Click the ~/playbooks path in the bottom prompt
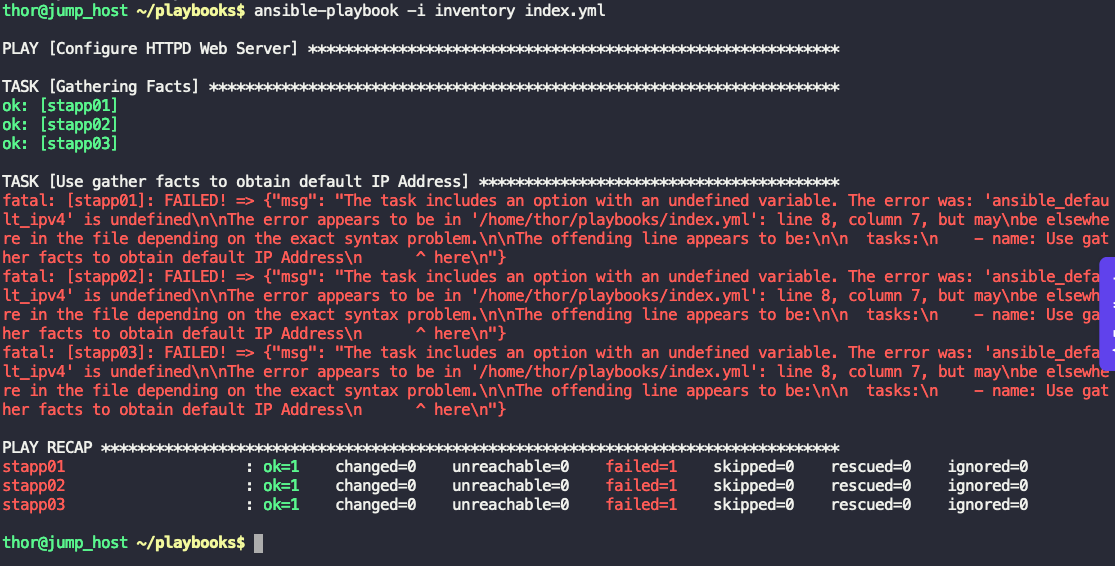Screen dimensions: 1115x566 (188, 543)
